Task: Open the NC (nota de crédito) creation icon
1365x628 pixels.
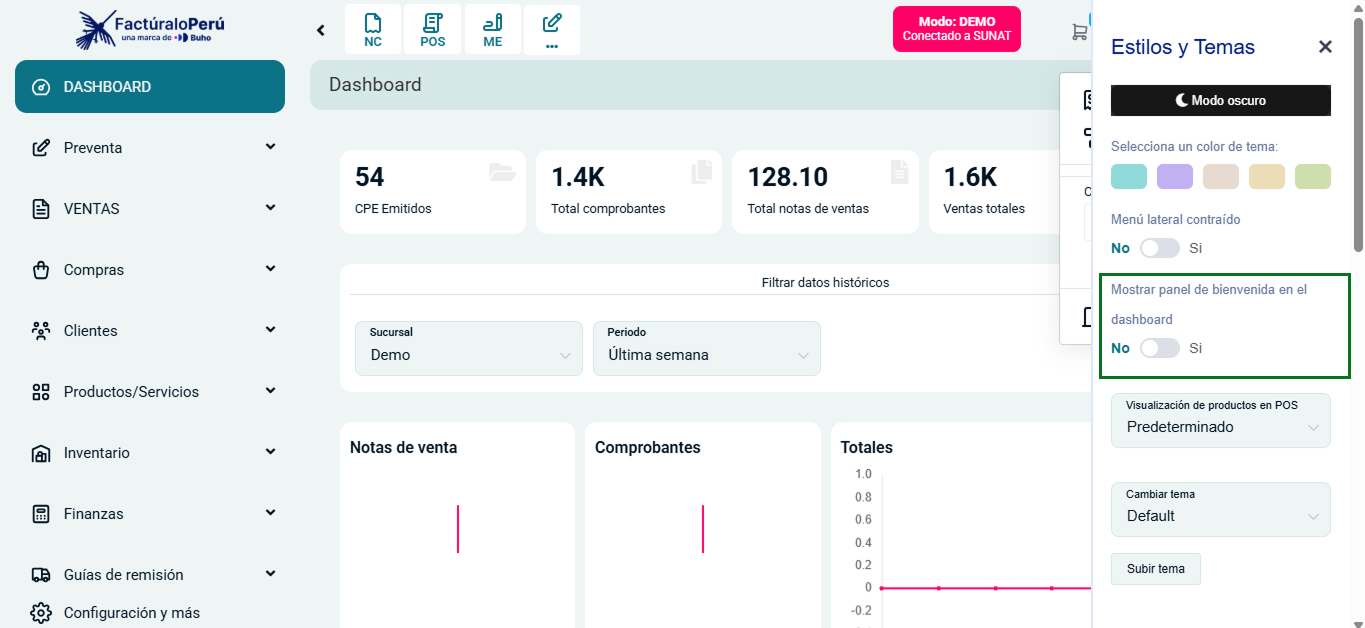Action: [x=372, y=29]
